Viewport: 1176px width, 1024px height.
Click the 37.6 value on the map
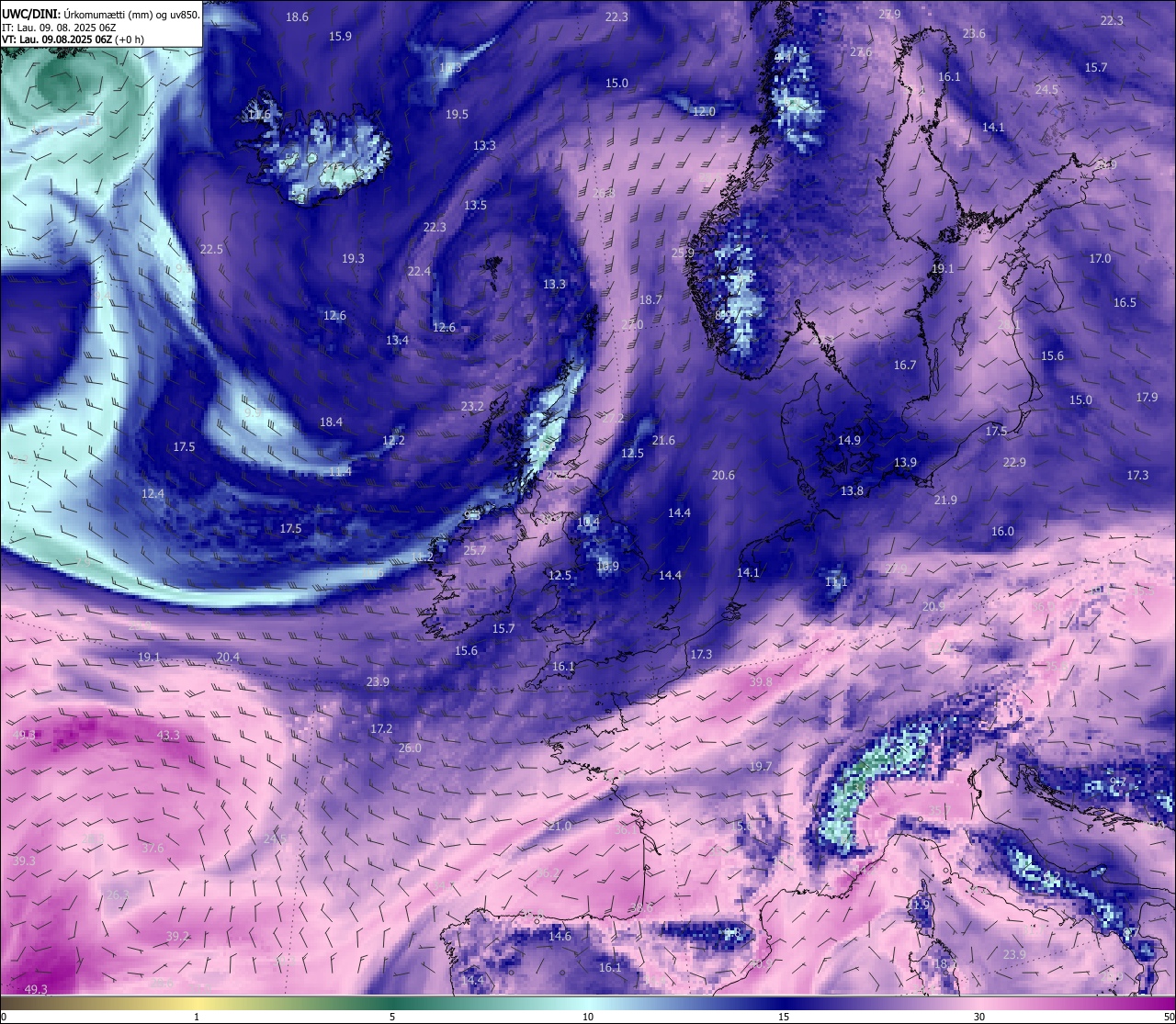coord(153,848)
